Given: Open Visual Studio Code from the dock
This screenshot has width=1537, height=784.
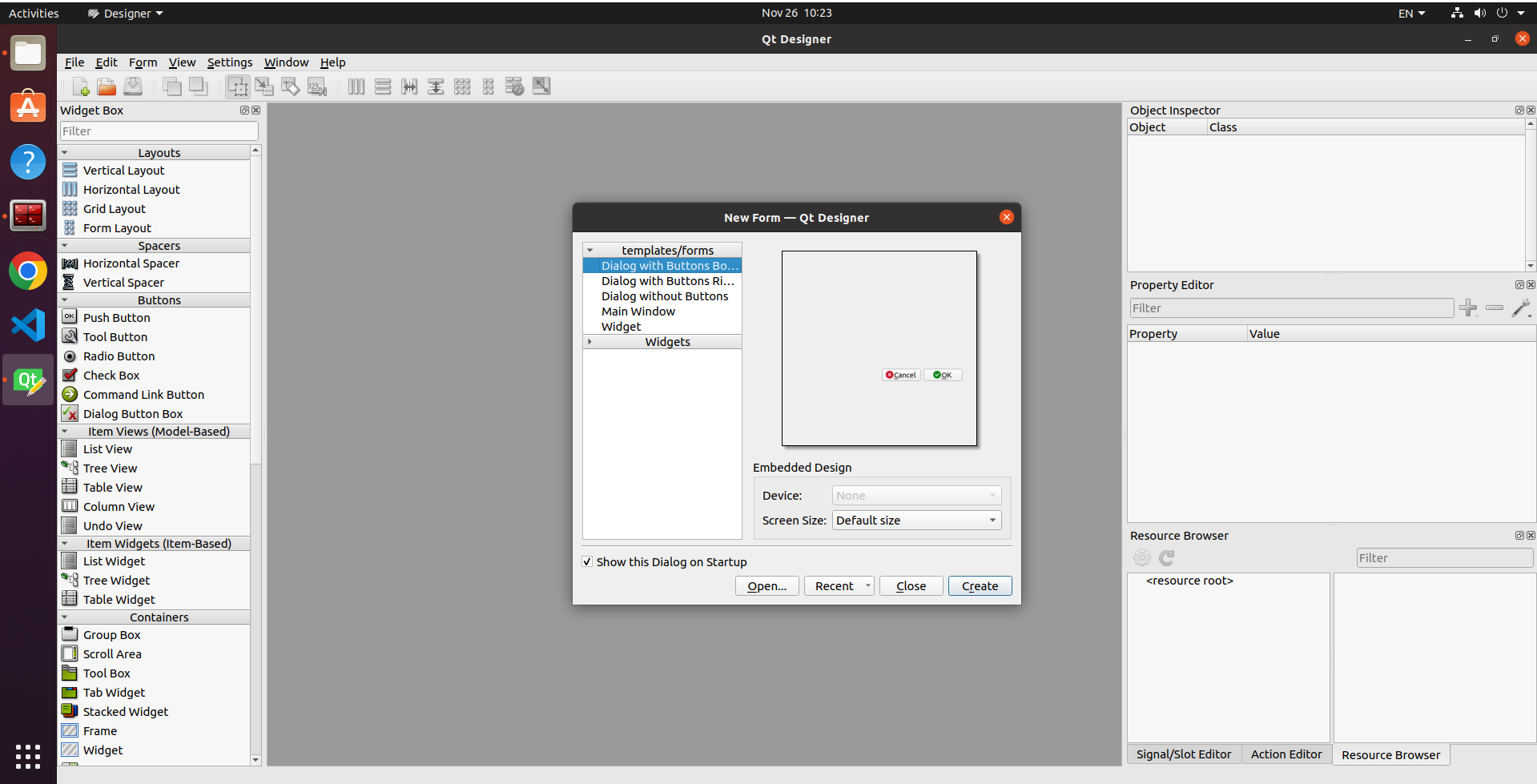Looking at the screenshot, I should coord(28,325).
